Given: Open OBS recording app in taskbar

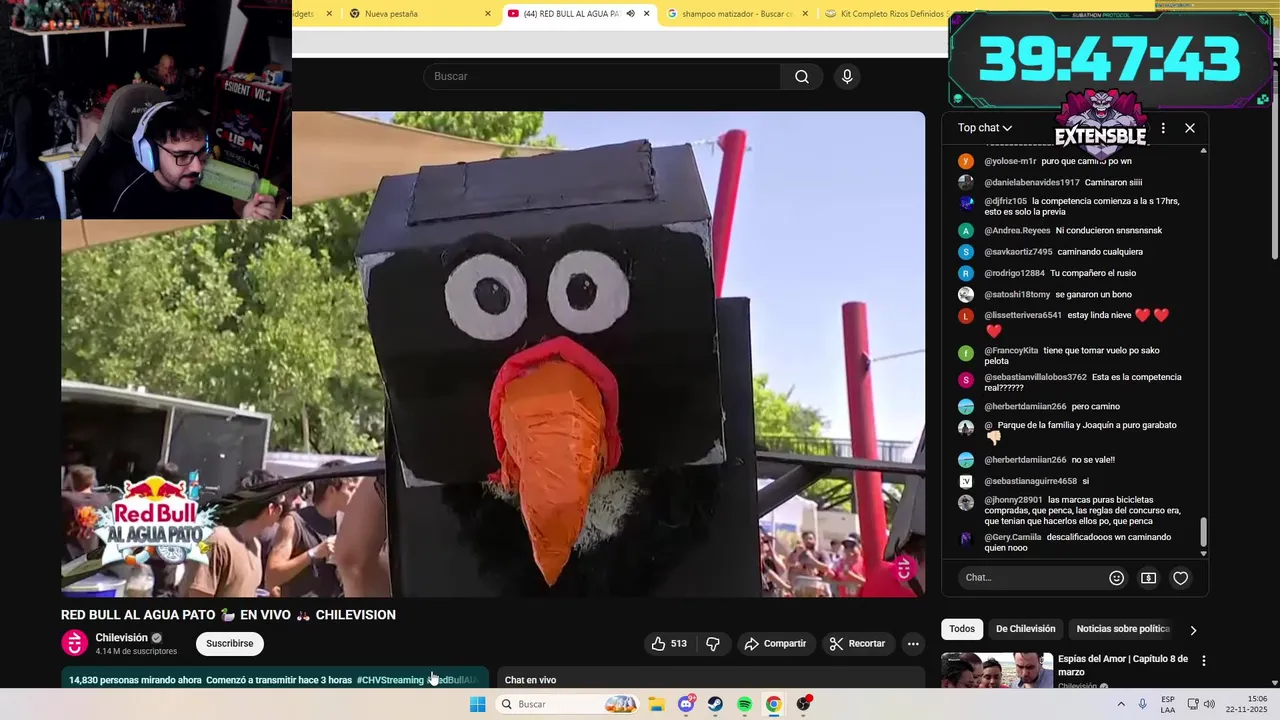Looking at the screenshot, I should tap(803, 704).
